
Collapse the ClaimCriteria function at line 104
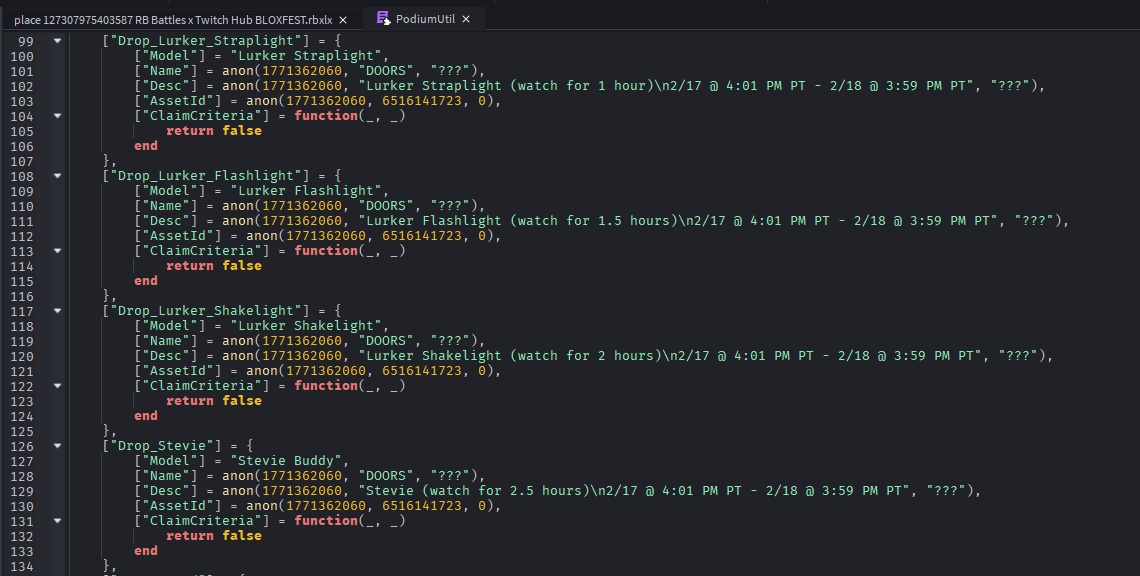point(57,116)
